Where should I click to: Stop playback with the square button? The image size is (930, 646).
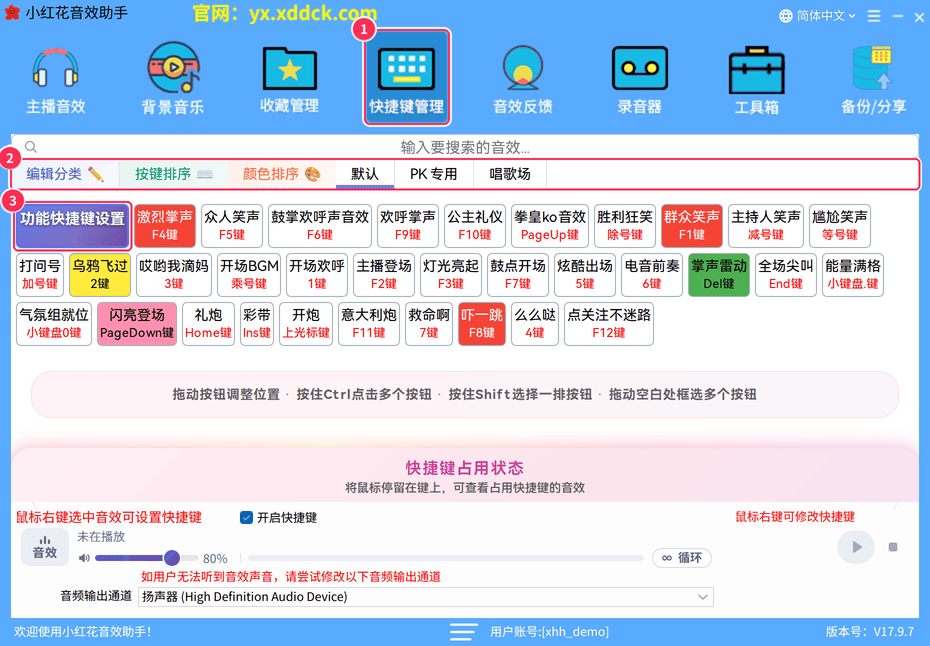pyautogui.click(x=893, y=547)
